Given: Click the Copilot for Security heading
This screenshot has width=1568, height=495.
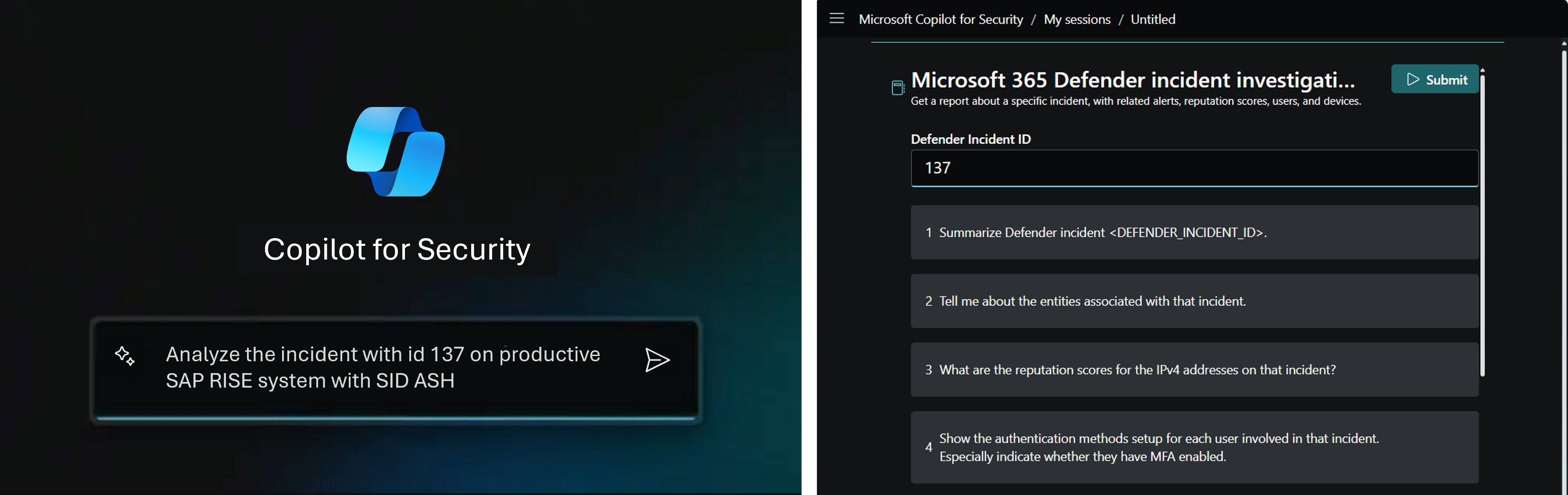Looking at the screenshot, I should point(397,249).
